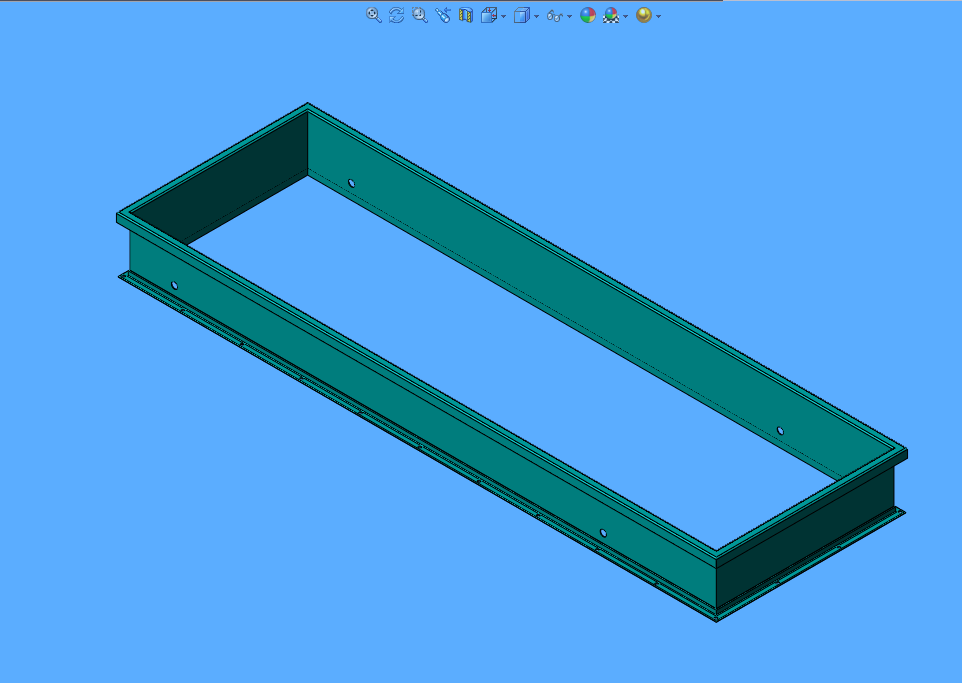Click the View Settings gold sphere icon
This screenshot has height=683, width=962.
click(x=644, y=15)
